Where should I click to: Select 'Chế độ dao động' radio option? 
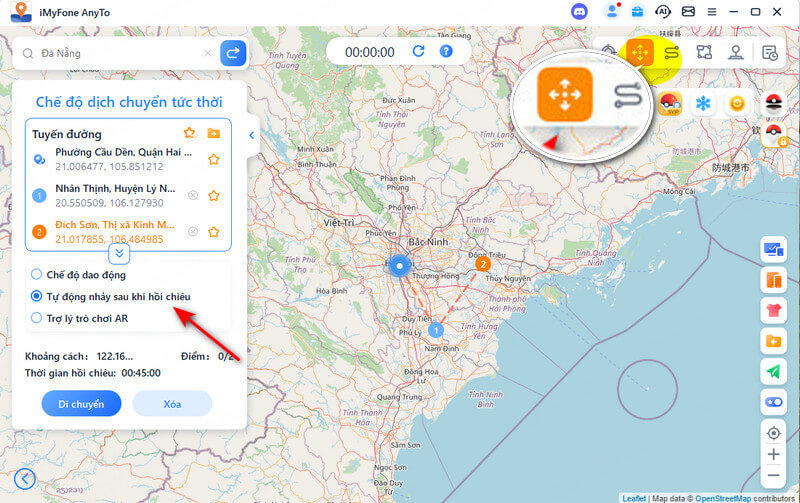[x=37, y=274]
